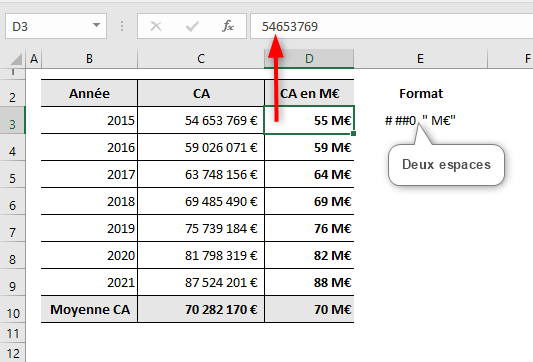
Task: Click the CA en M€ header cell
Action: pos(309,93)
